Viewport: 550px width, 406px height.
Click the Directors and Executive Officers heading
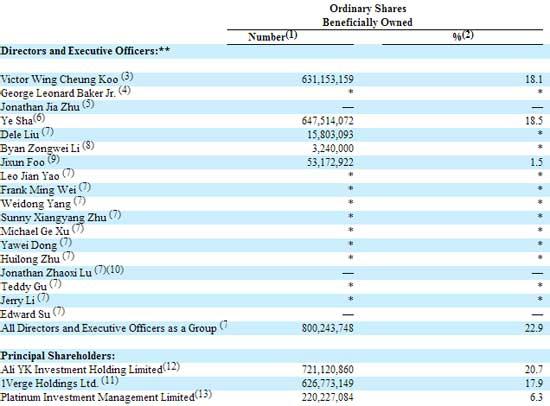pyautogui.click(x=85, y=51)
